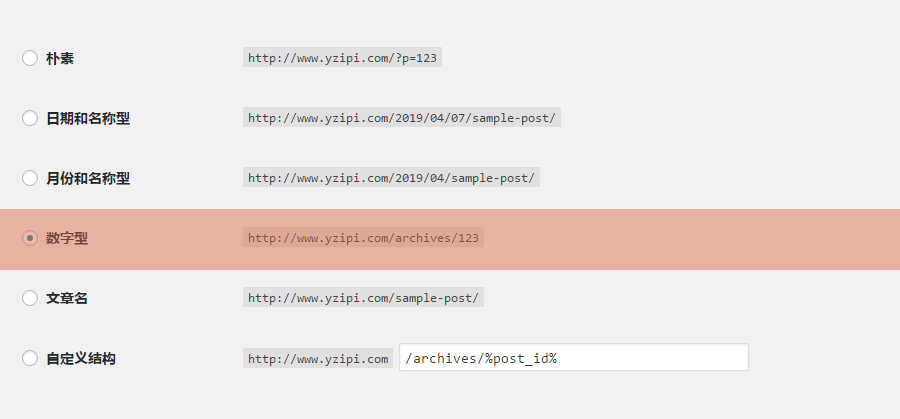Select the 月份和名称型 radio button
This screenshot has width=900, height=419.
click(x=30, y=178)
